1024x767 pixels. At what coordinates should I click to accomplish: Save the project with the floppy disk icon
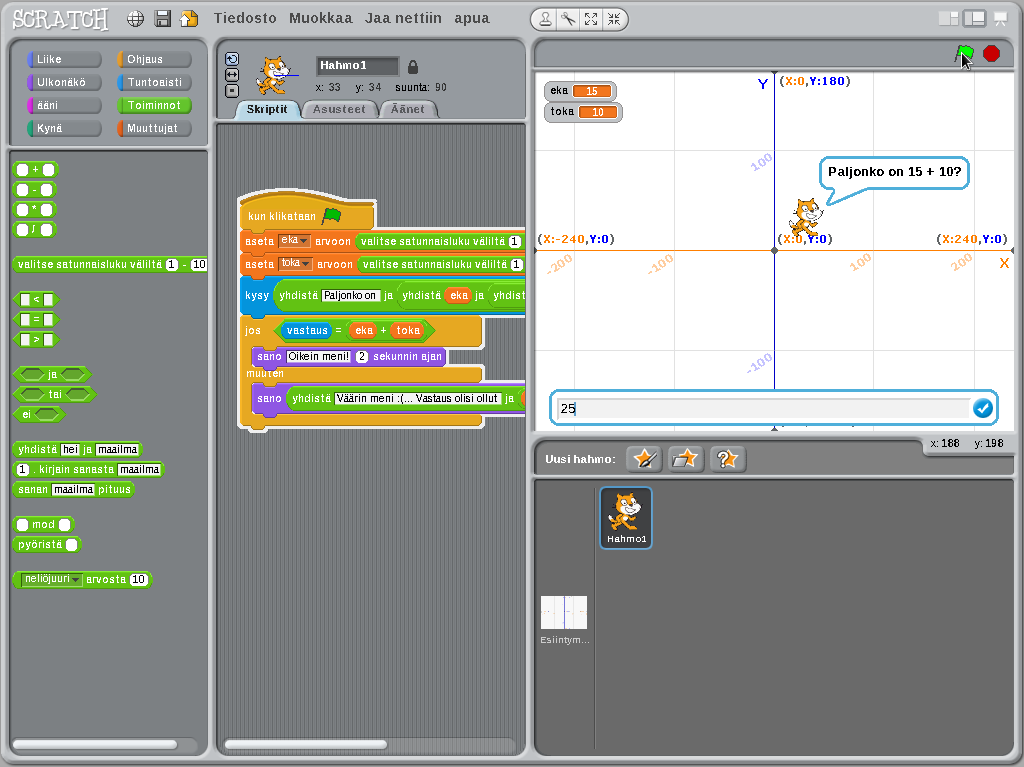pos(163,18)
